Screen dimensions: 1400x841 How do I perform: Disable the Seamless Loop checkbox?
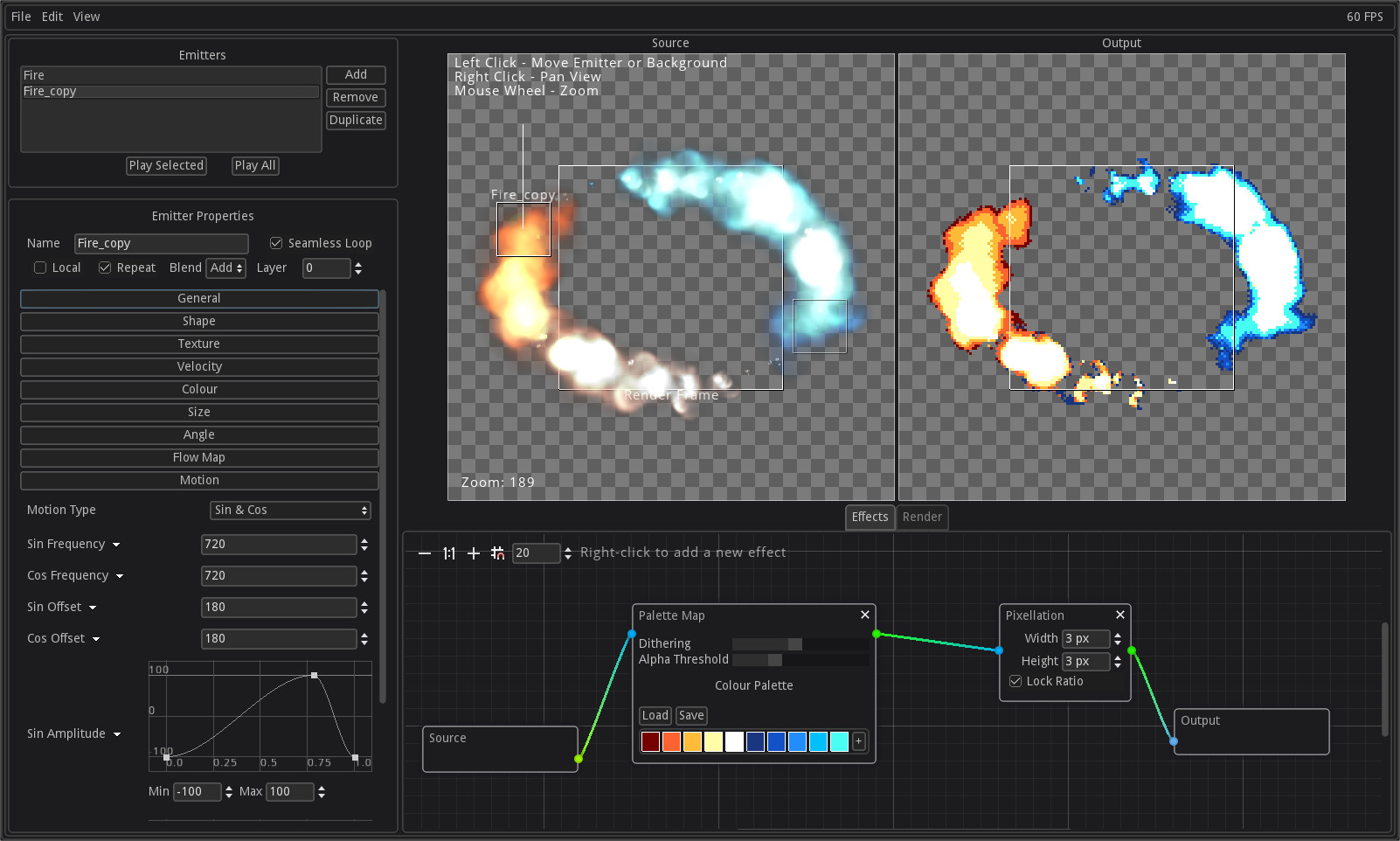click(276, 243)
